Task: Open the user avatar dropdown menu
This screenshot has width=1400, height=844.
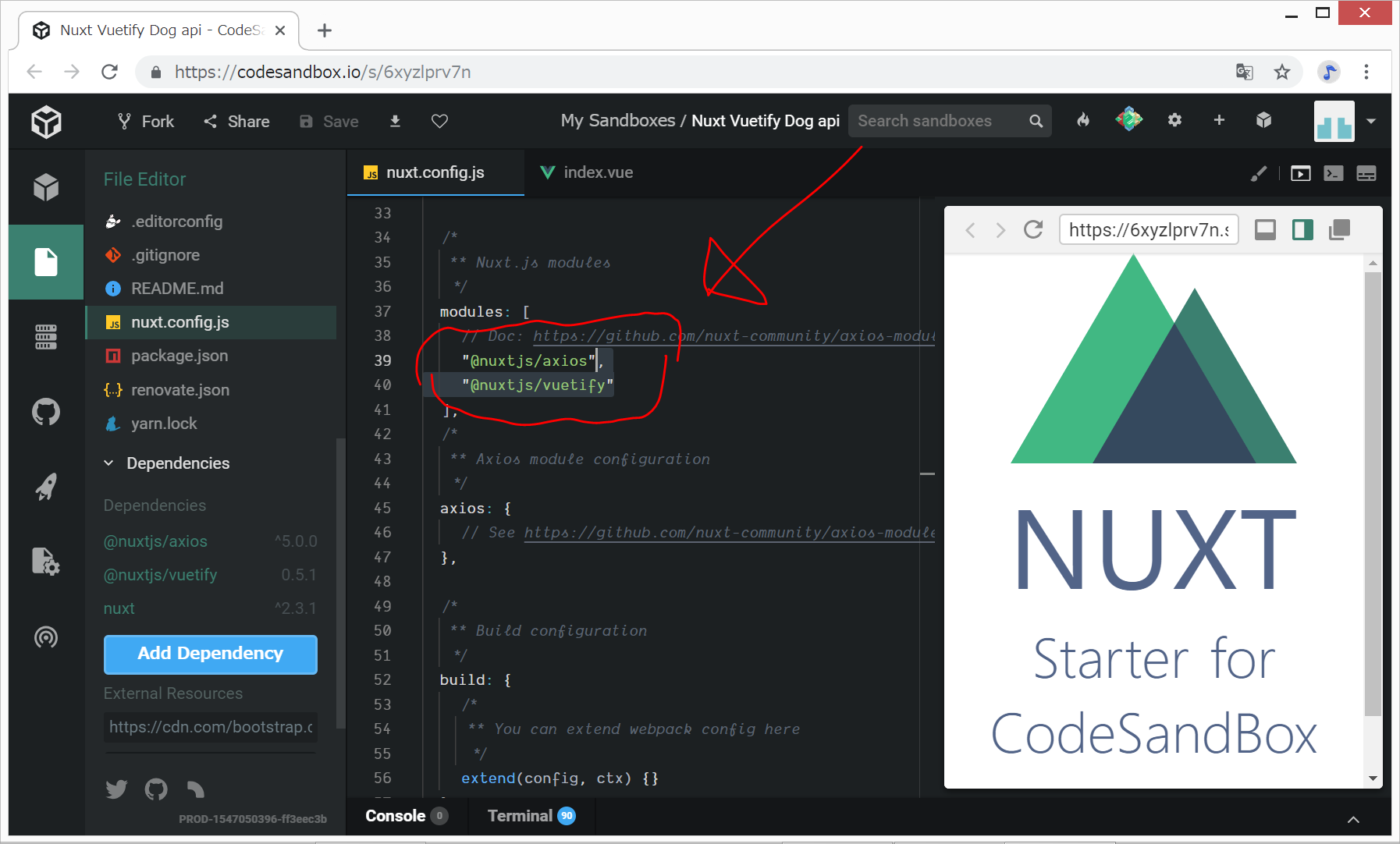Action: coord(1371,121)
